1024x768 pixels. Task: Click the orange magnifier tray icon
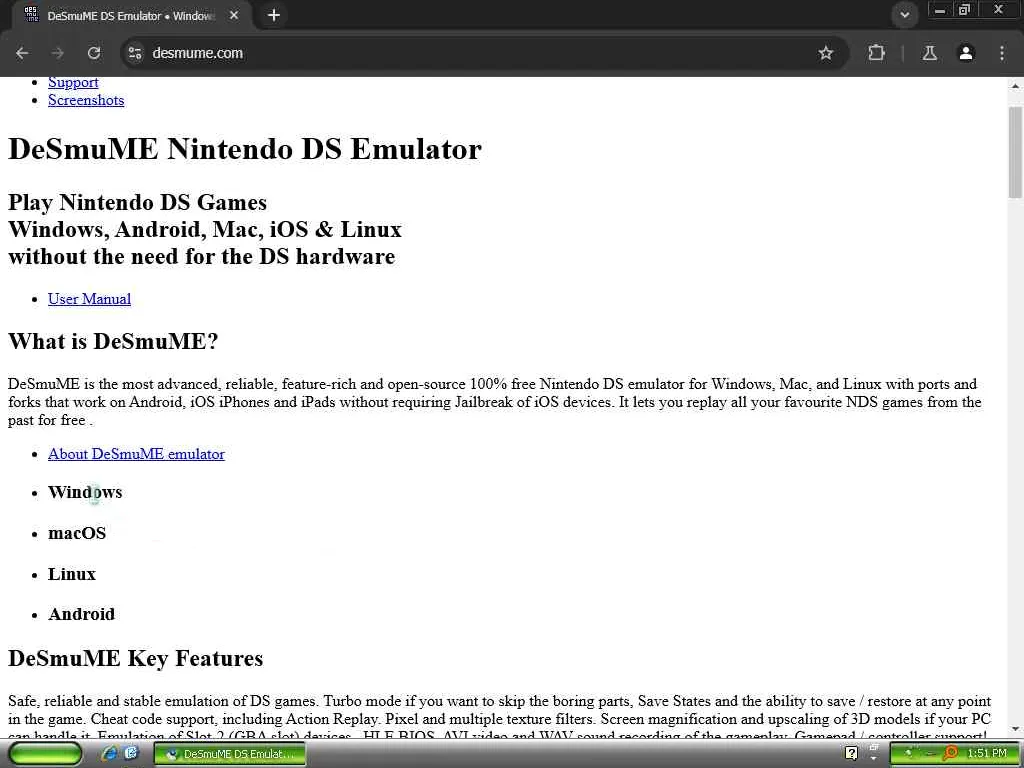pyautogui.click(x=951, y=754)
